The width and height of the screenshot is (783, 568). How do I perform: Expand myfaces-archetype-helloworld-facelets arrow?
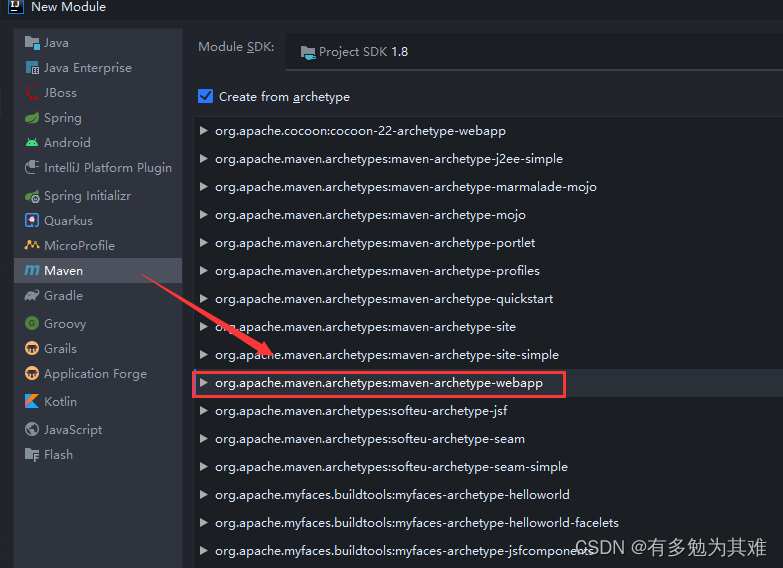click(204, 523)
